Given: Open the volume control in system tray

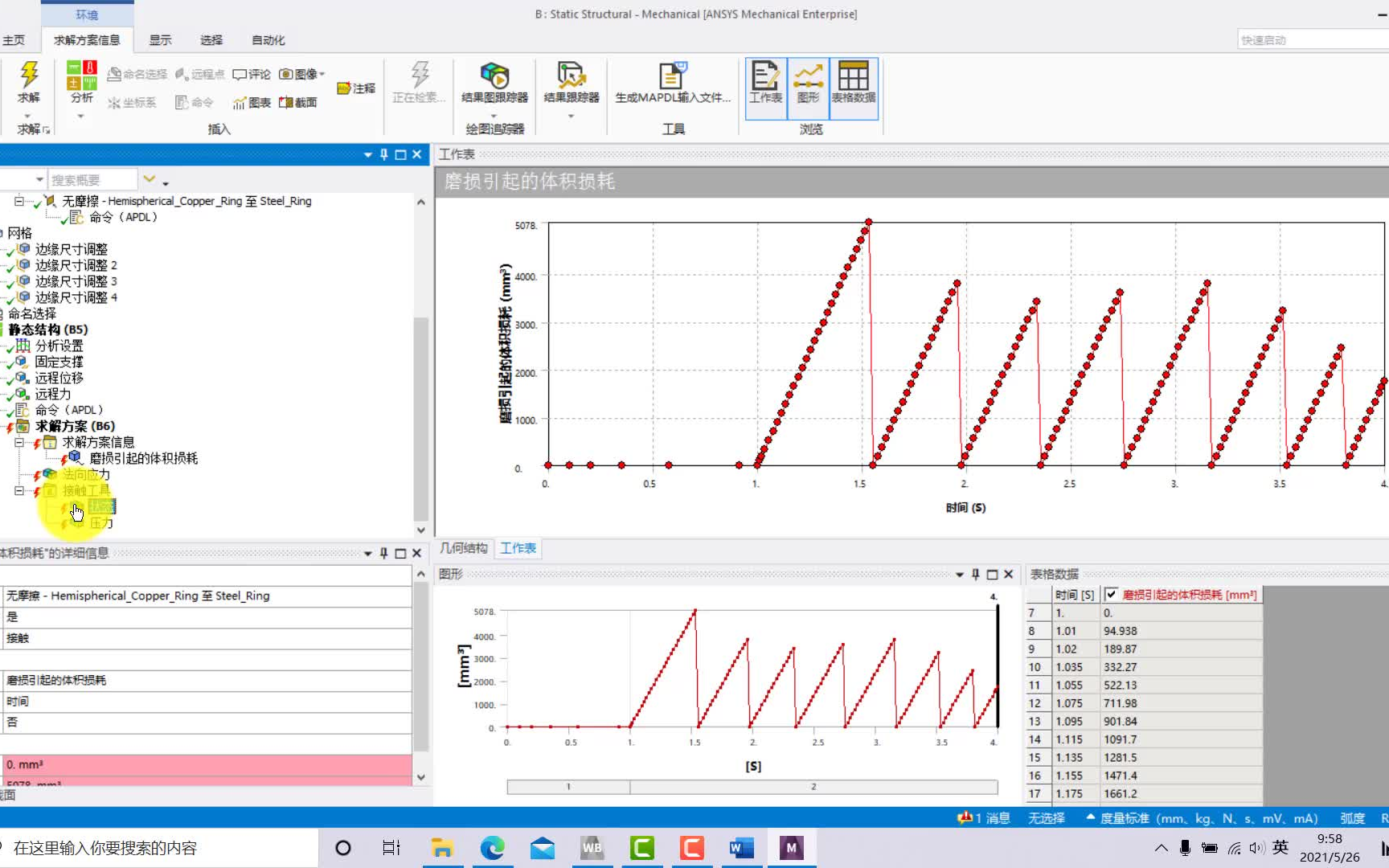Looking at the screenshot, I should tap(1256, 848).
